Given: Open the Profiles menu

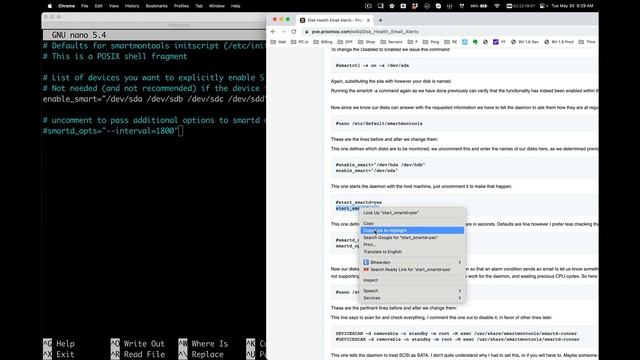Looking at the screenshot, I should point(181,6).
